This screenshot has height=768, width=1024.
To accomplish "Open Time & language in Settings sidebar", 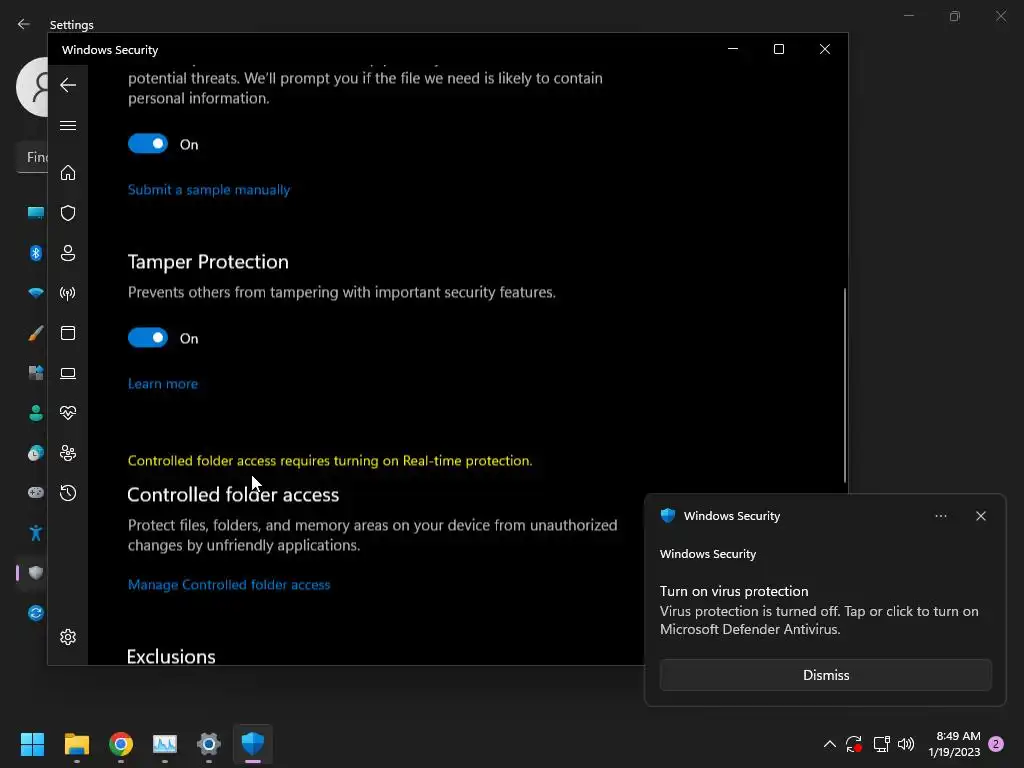I will (x=35, y=453).
